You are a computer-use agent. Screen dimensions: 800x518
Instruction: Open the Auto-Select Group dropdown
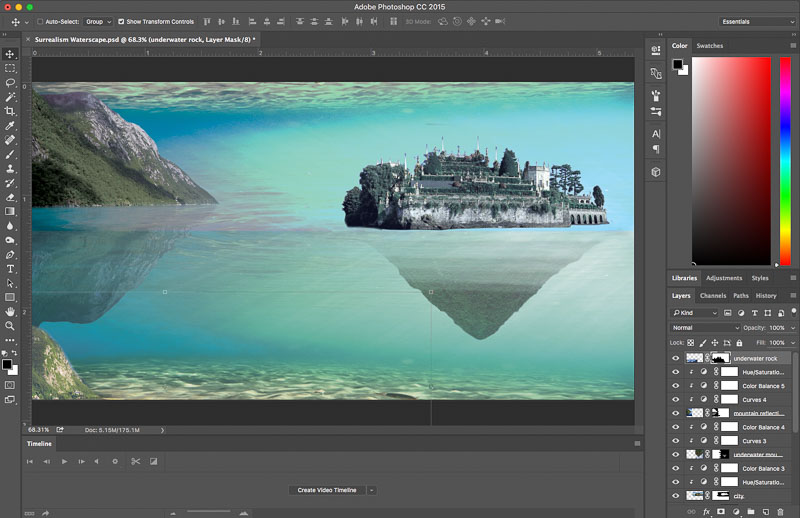[x=98, y=22]
